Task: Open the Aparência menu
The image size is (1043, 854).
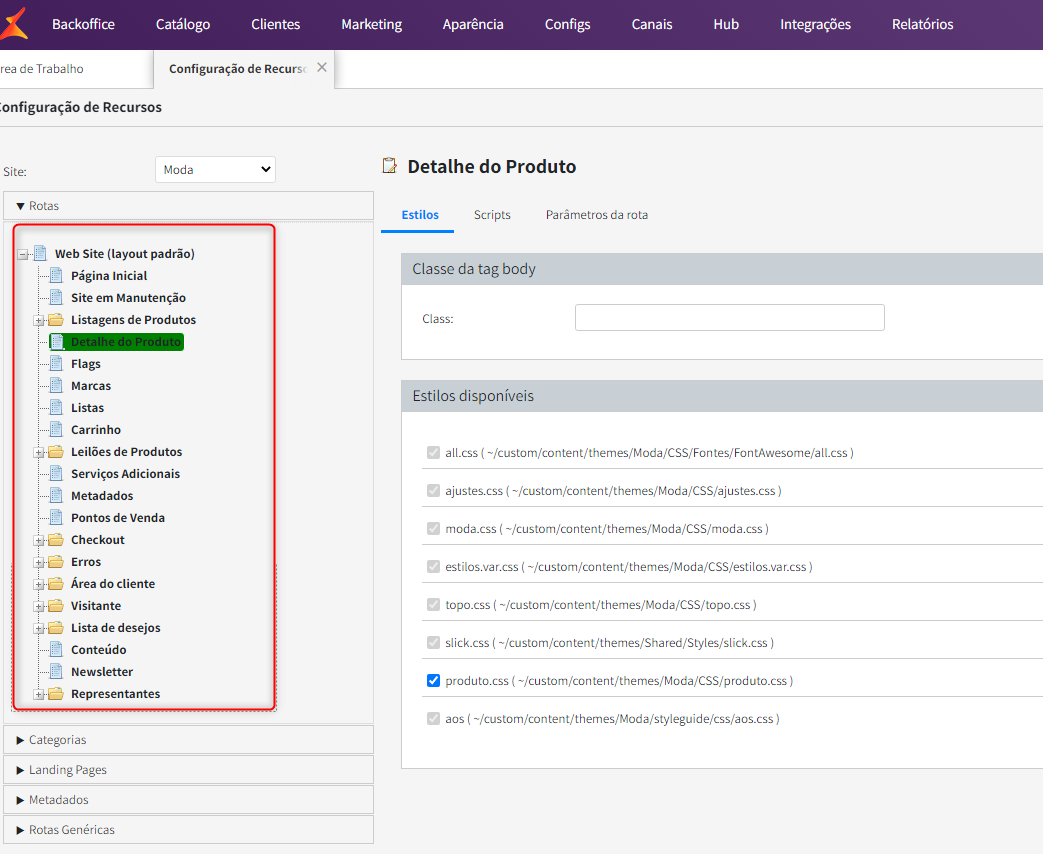Action: click(473, 24)
